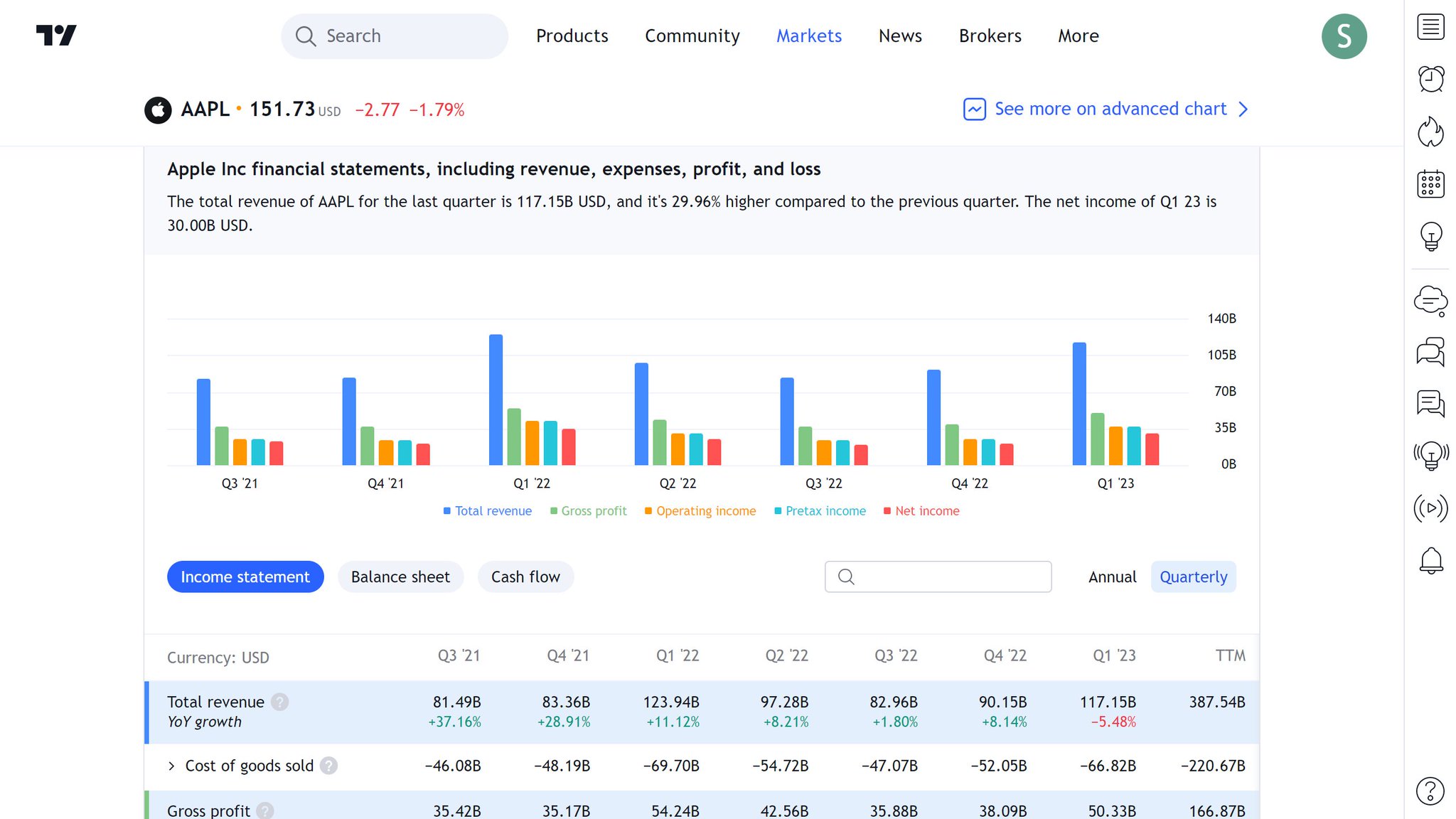The image size is (1456, 819).
Task: Focus the financials table filter field
Action: 938,577
